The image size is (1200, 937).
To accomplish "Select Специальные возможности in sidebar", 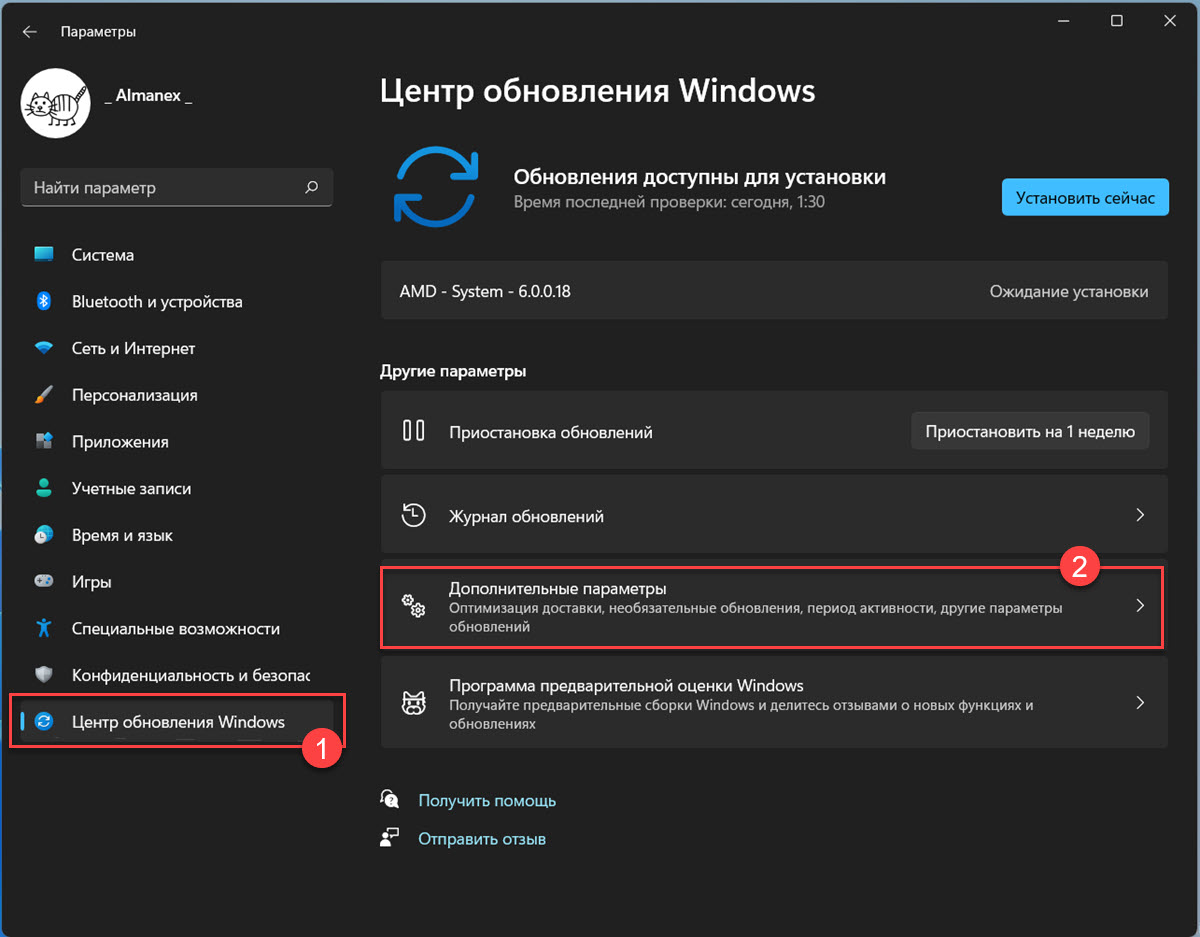I will (177, 628).
